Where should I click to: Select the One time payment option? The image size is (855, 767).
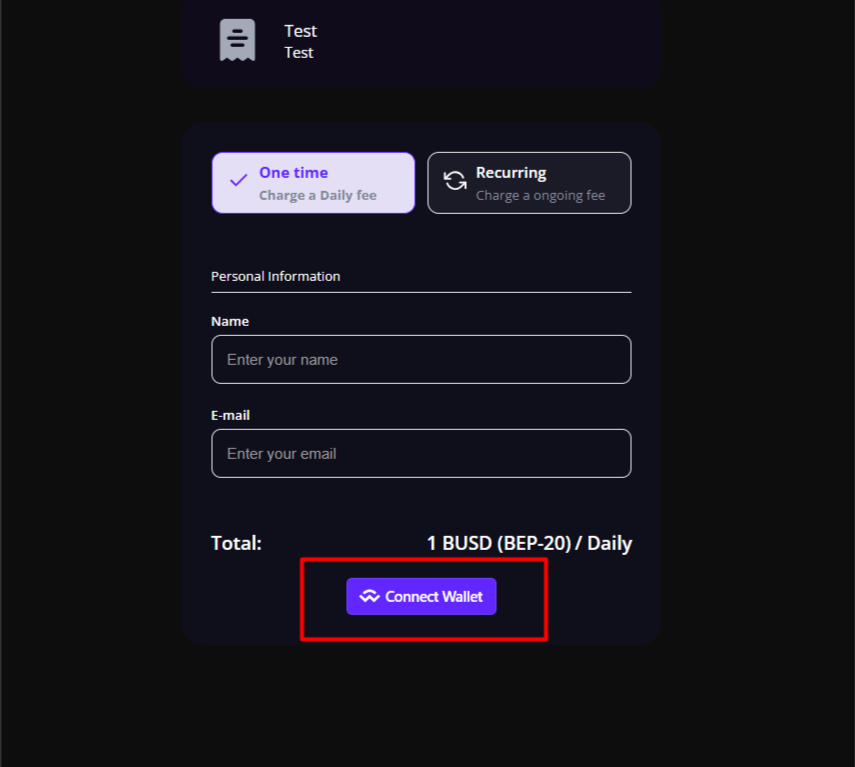[x=313, y=183]
